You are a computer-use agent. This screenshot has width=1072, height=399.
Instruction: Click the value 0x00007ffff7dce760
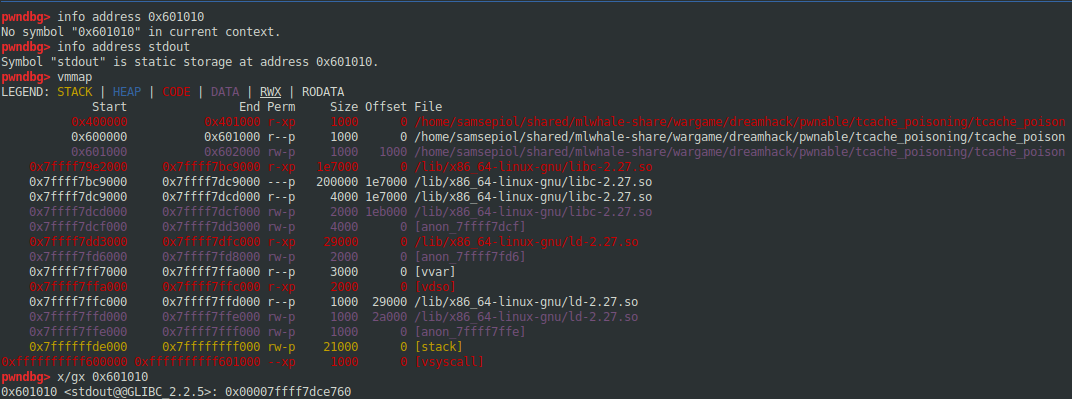tap(288, 392)
